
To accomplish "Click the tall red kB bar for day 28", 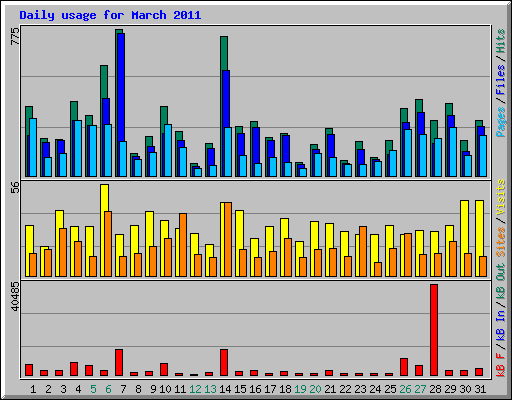I will click(434, 330).
